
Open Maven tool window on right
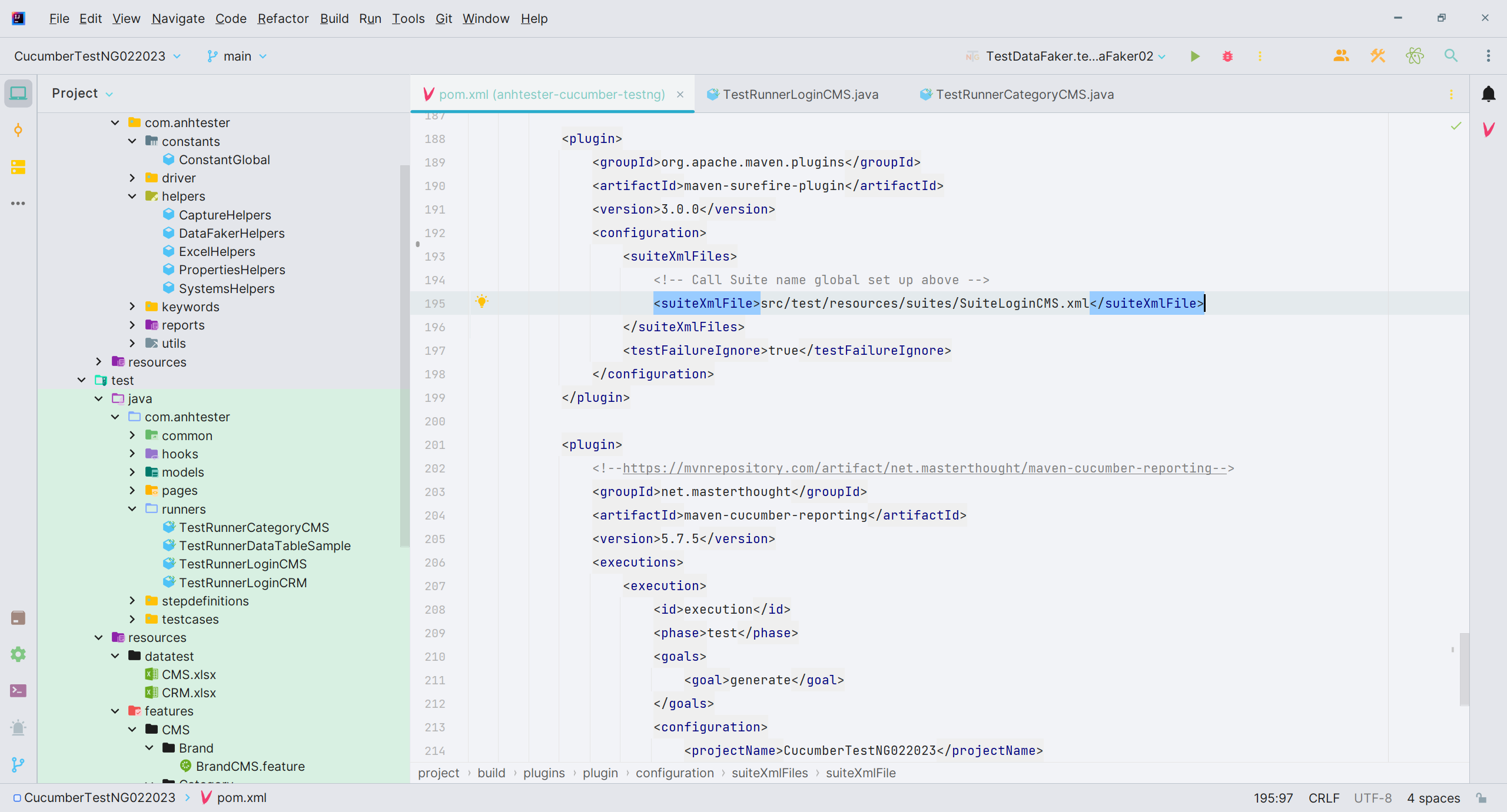point(1488,130)
